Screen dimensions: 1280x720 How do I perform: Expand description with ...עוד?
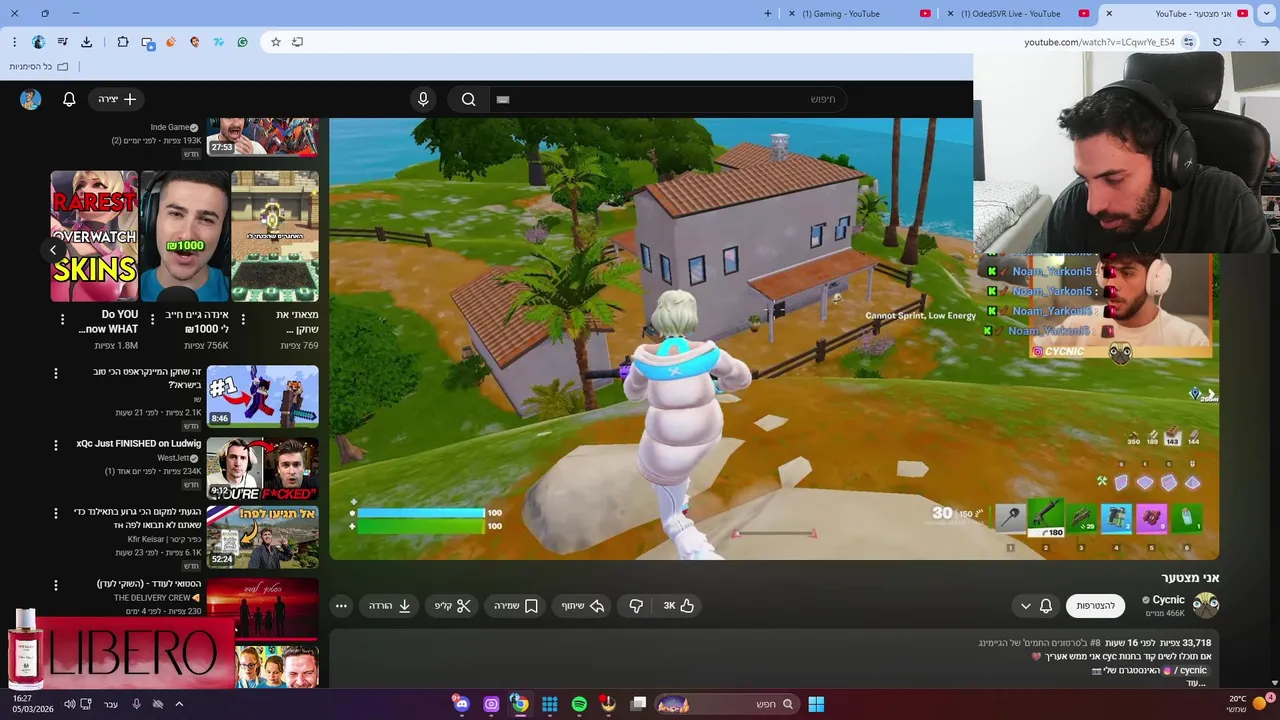coord(1196,683)
